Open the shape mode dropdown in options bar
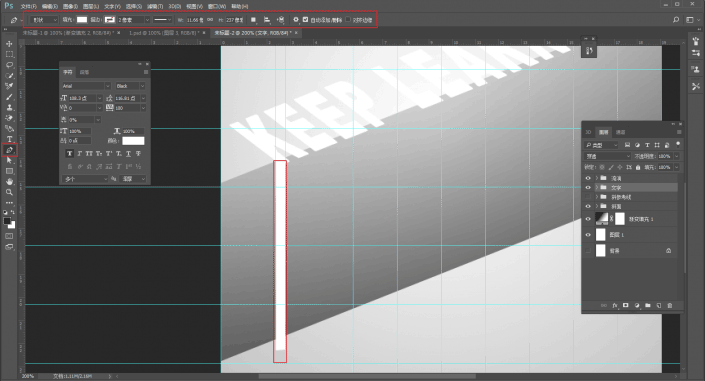 coord(45,20)
